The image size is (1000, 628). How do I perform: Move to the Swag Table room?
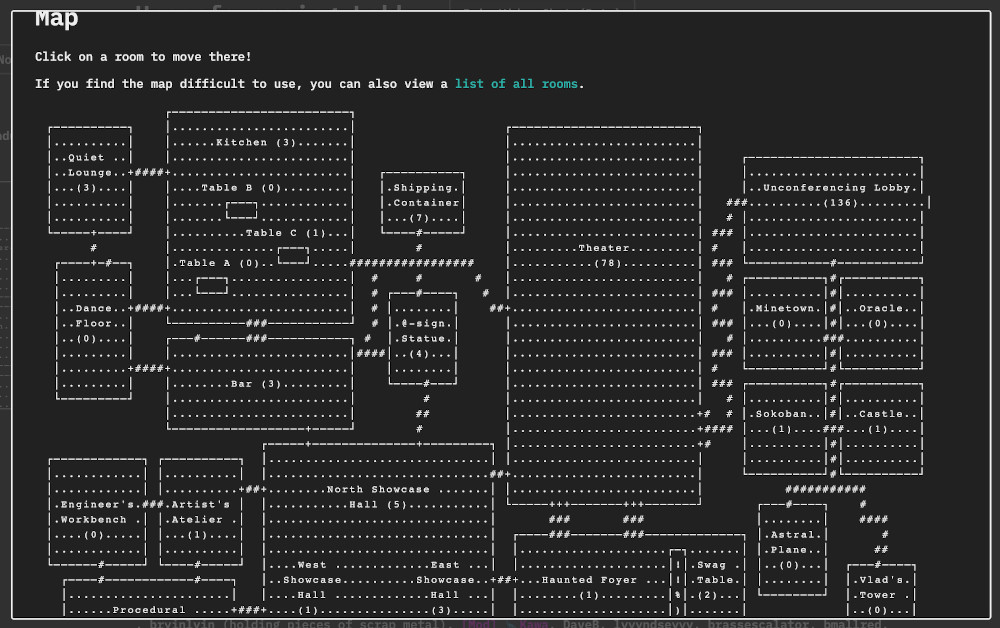(715, 580)
